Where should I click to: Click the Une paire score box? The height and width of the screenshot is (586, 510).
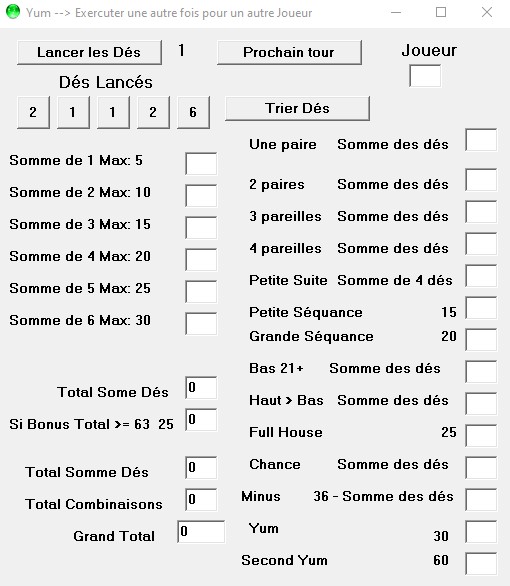click(x=481, y=140)
